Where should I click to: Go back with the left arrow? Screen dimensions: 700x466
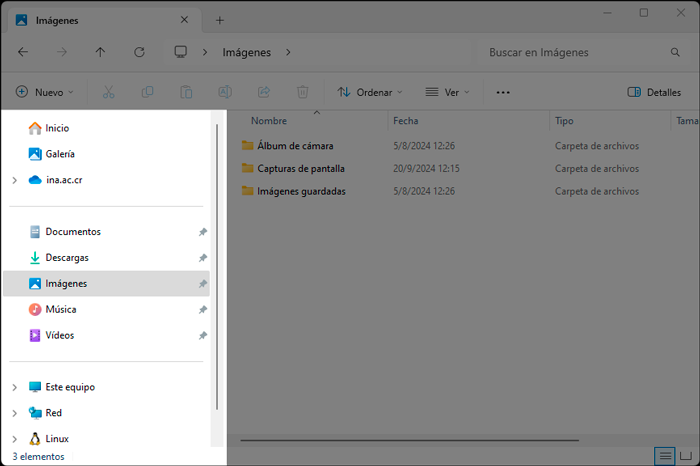23,52
